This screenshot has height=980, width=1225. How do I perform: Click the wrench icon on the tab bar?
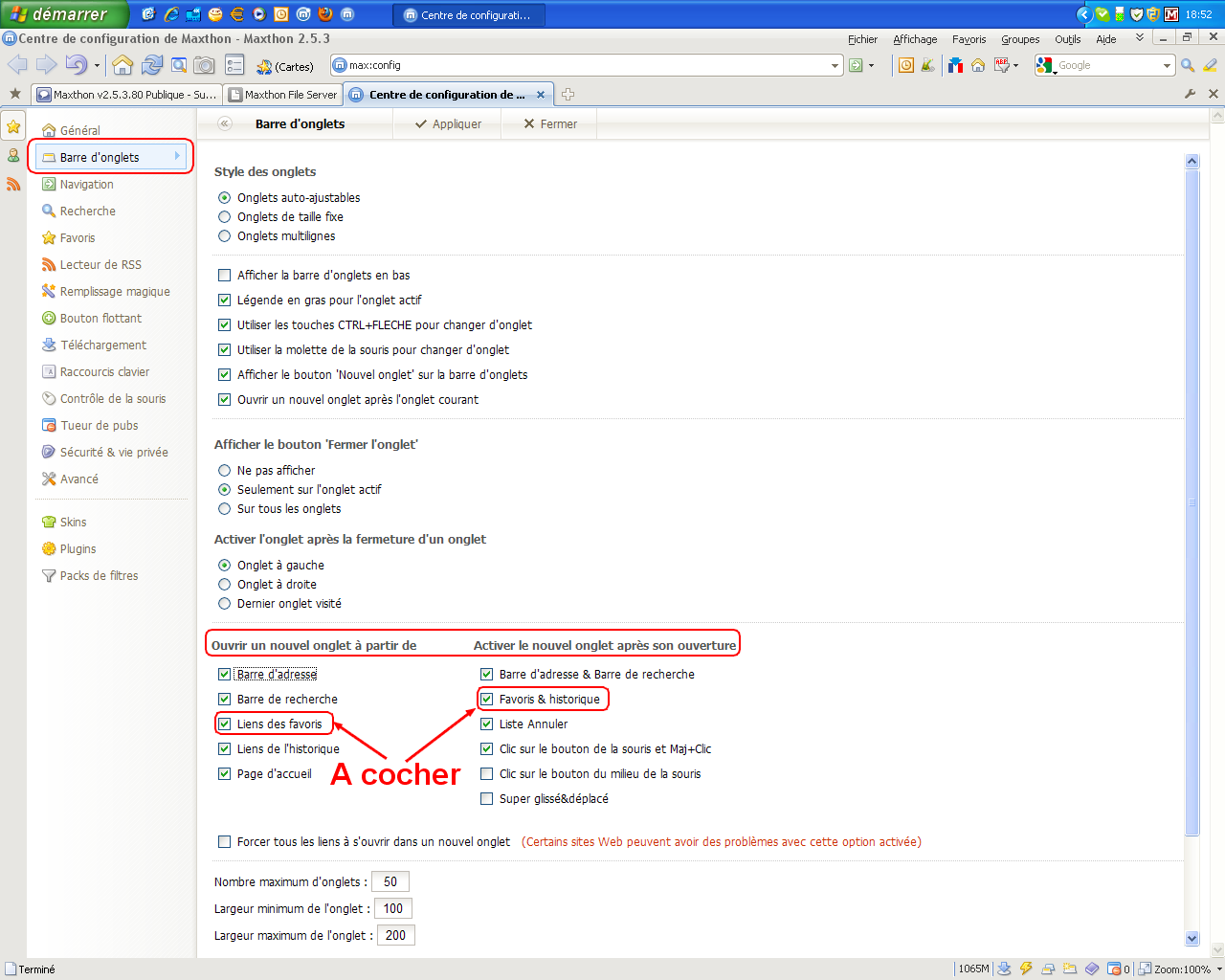click(1190, 94)
